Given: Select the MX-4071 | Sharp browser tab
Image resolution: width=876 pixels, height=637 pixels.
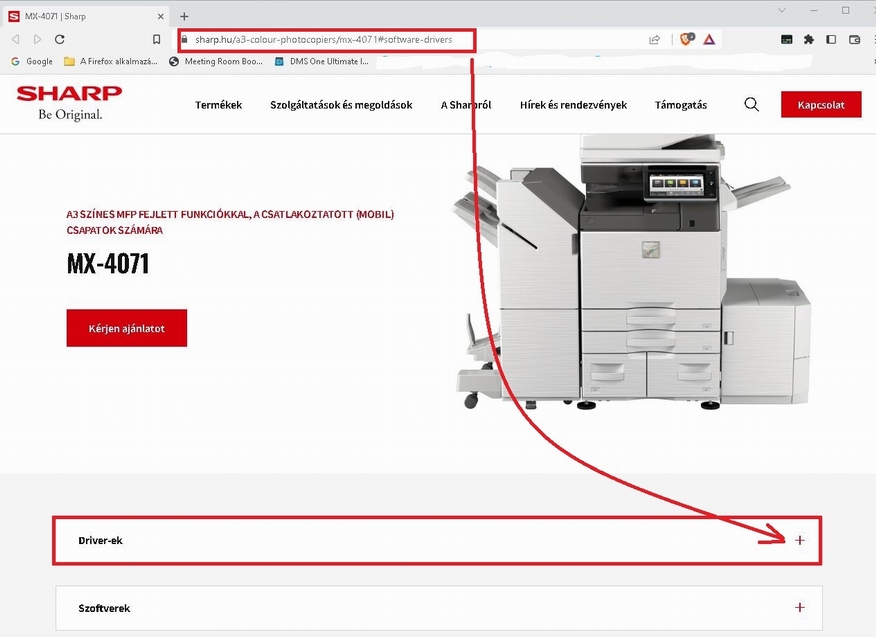Looking at the screenshot, I should pyautogui.click(x=87, y=16).
